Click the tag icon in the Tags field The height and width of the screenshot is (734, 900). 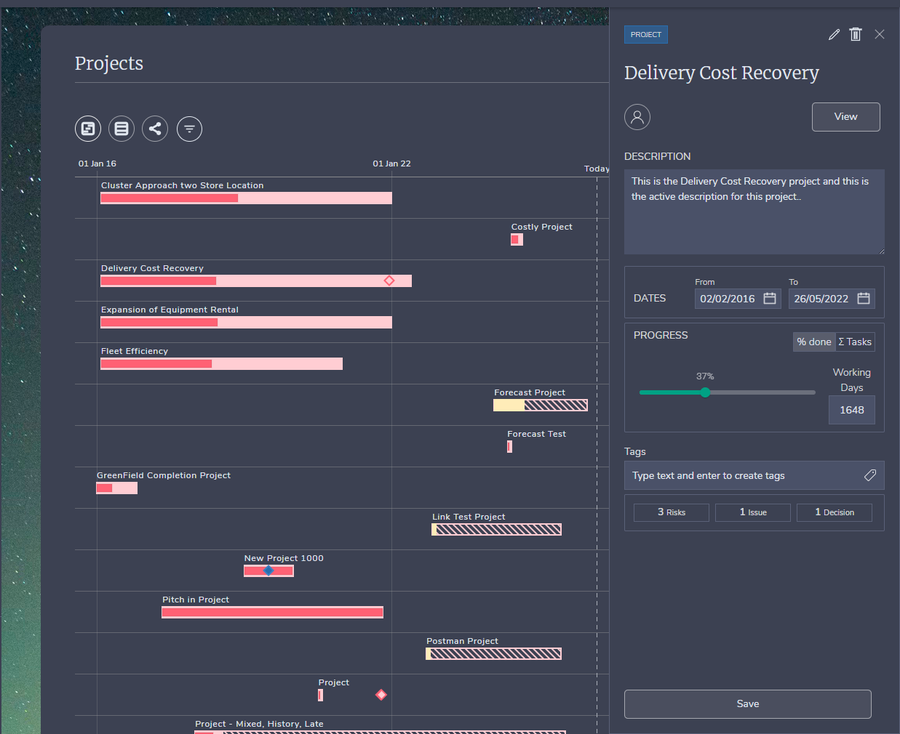tap(869, 476)
